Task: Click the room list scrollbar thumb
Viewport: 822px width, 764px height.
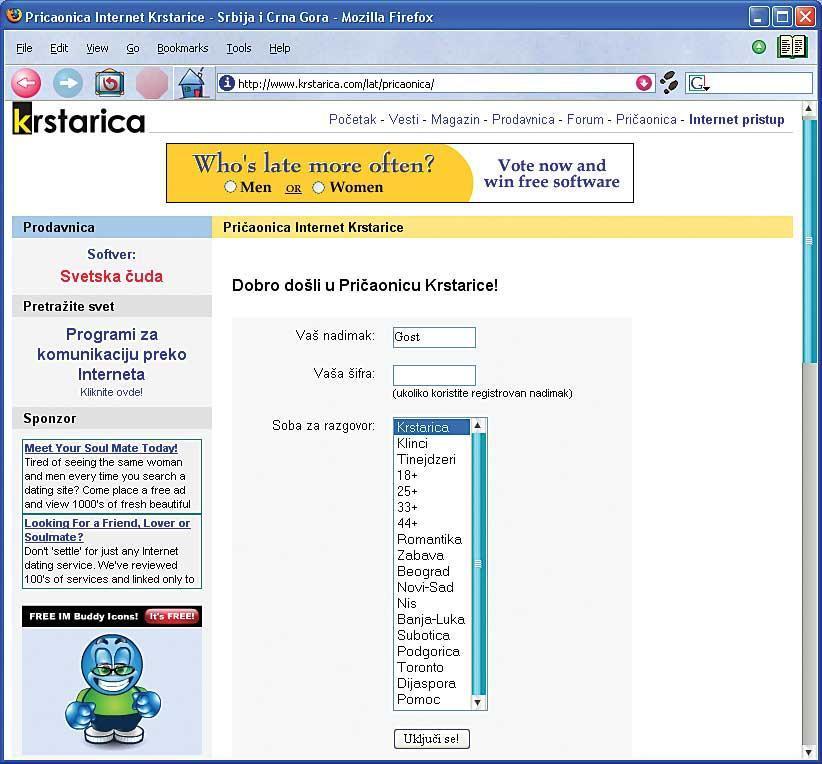Action: point(478,564)
